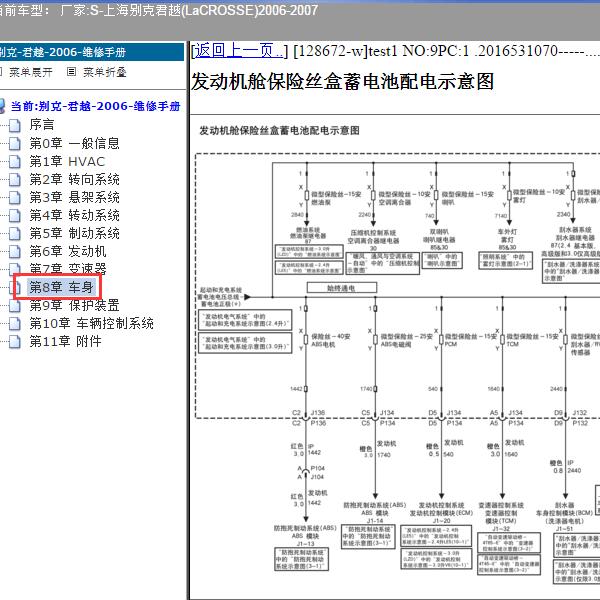This screenshot has height=600, width=600.
Task: Open reference box 起动和充电系统示意图(2.4升)
Action: 245,320
